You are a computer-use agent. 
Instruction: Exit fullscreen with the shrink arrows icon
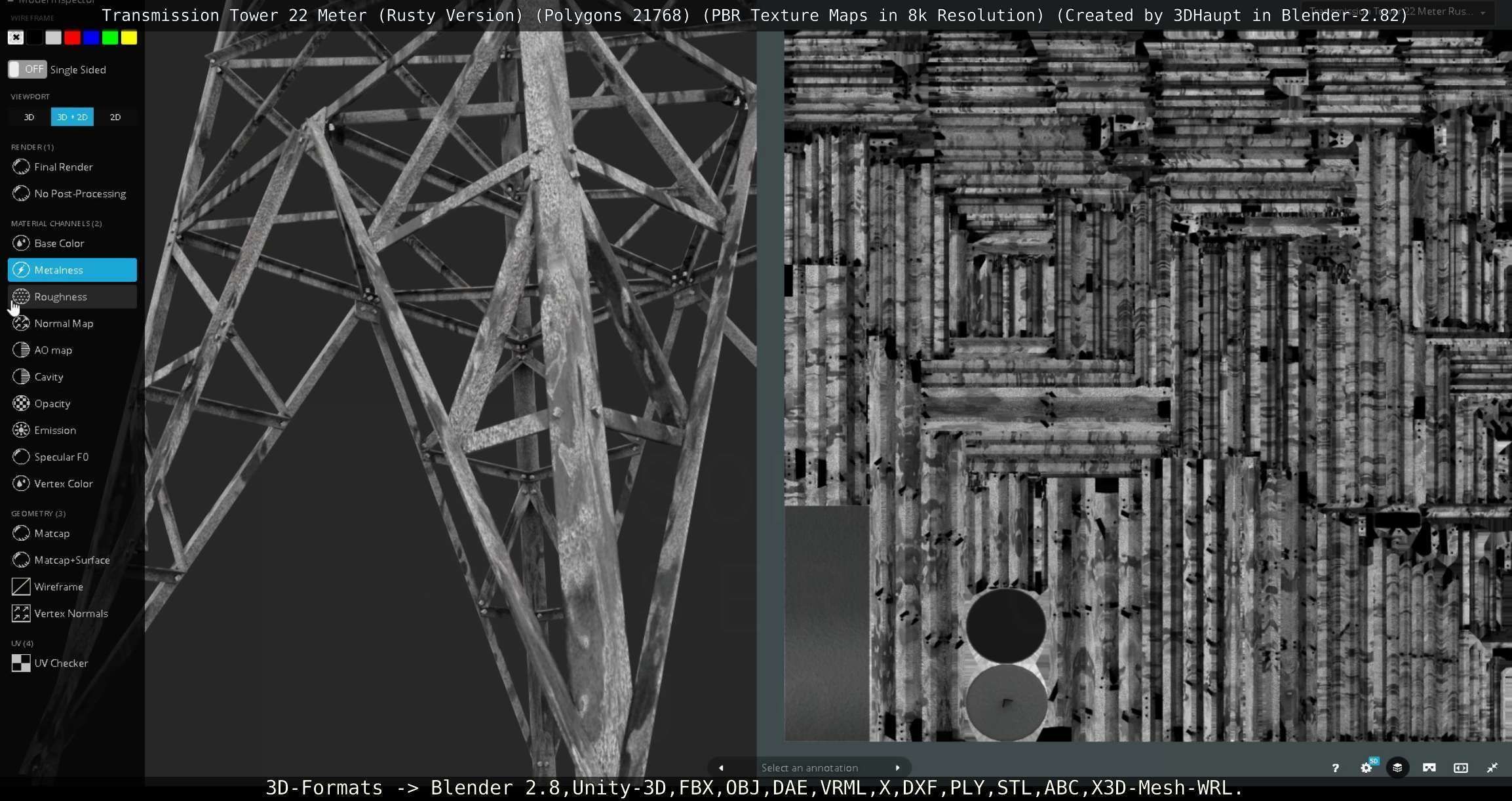click(1492, 768)
